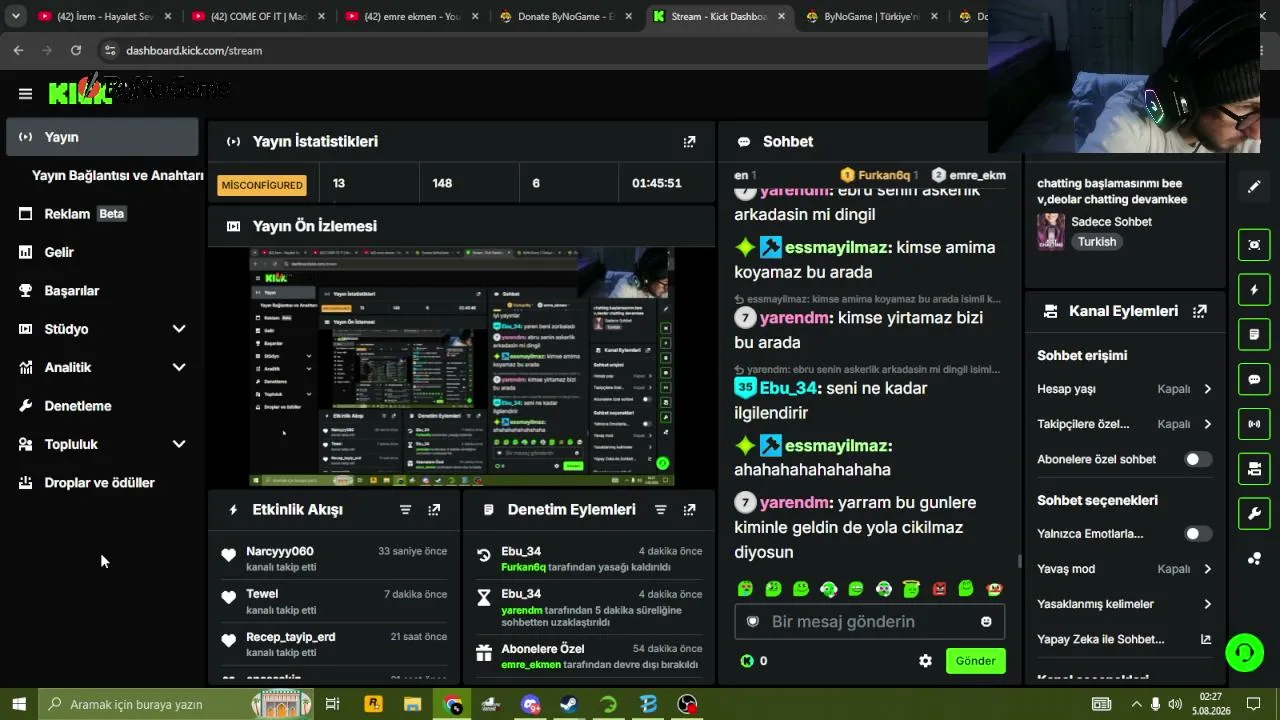Open the green headset support button
1280x720 pixels.
pos(1245,653)
